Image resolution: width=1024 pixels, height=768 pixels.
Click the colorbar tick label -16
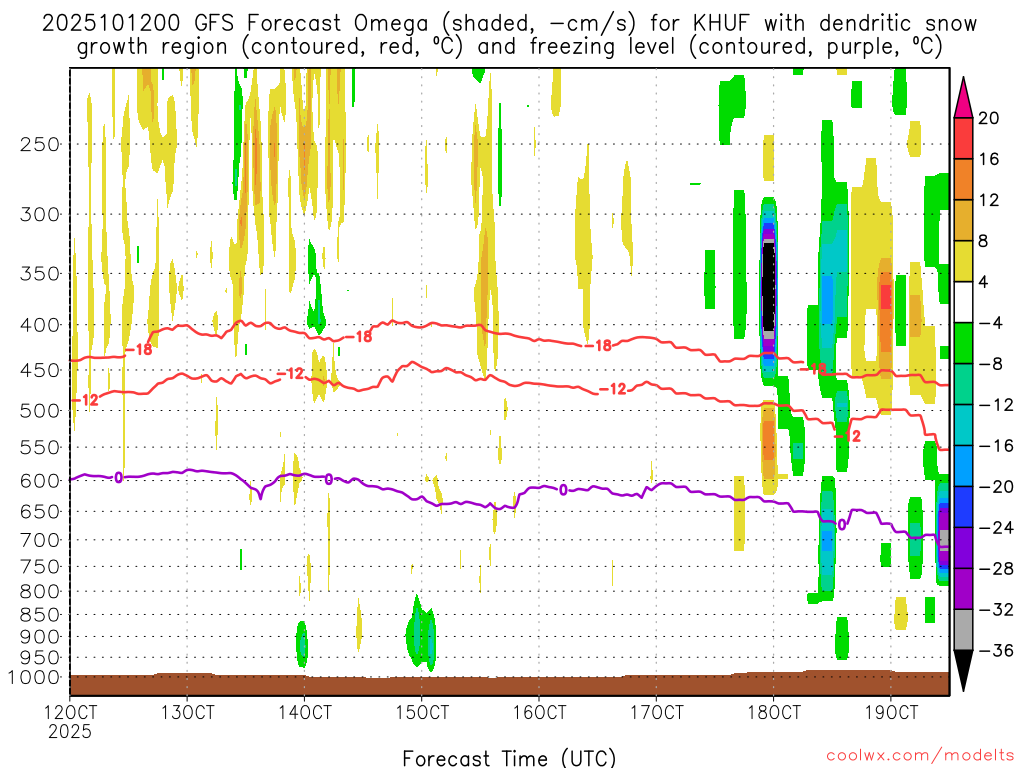click(996, 445)
